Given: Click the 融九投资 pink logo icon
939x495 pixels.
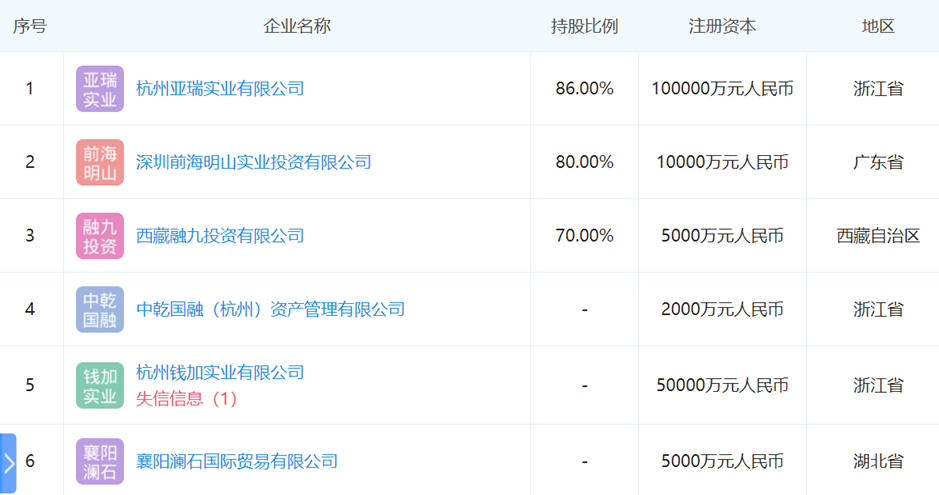Looking at the screenshot, I should click(x=100, y=236).
